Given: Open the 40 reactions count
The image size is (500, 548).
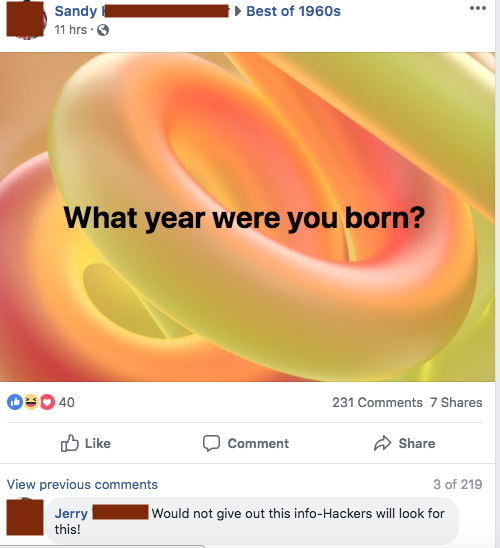Looking at the screenshot, I should [x=66, y=402].
